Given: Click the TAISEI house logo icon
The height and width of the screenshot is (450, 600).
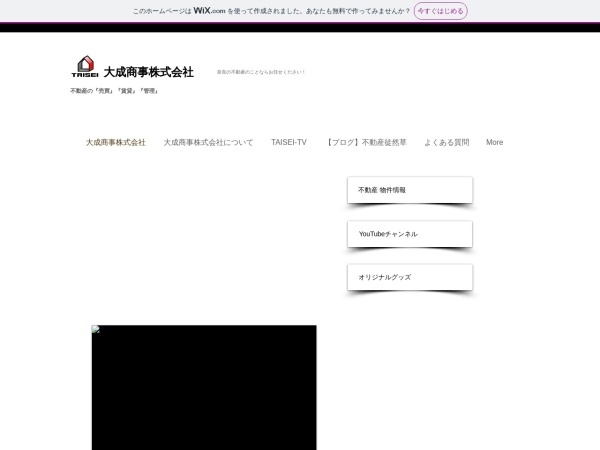Looking at the screenshot, I should tap(85, 66).
